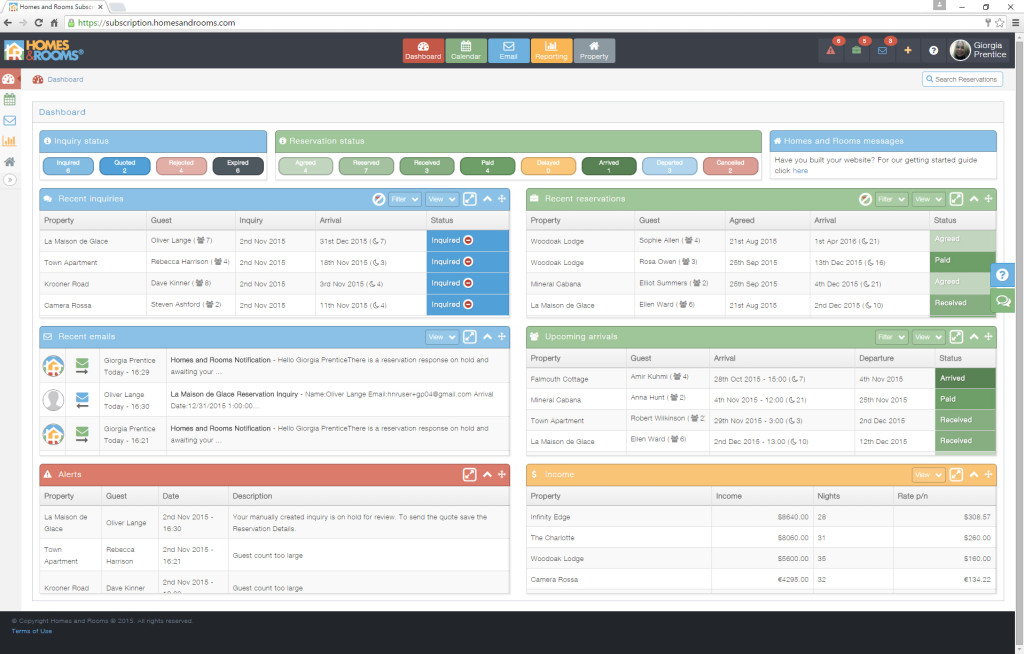Follow the 'here' link in messages
The width and height of the screenshot is (1024, 654).
coord(800,171)
